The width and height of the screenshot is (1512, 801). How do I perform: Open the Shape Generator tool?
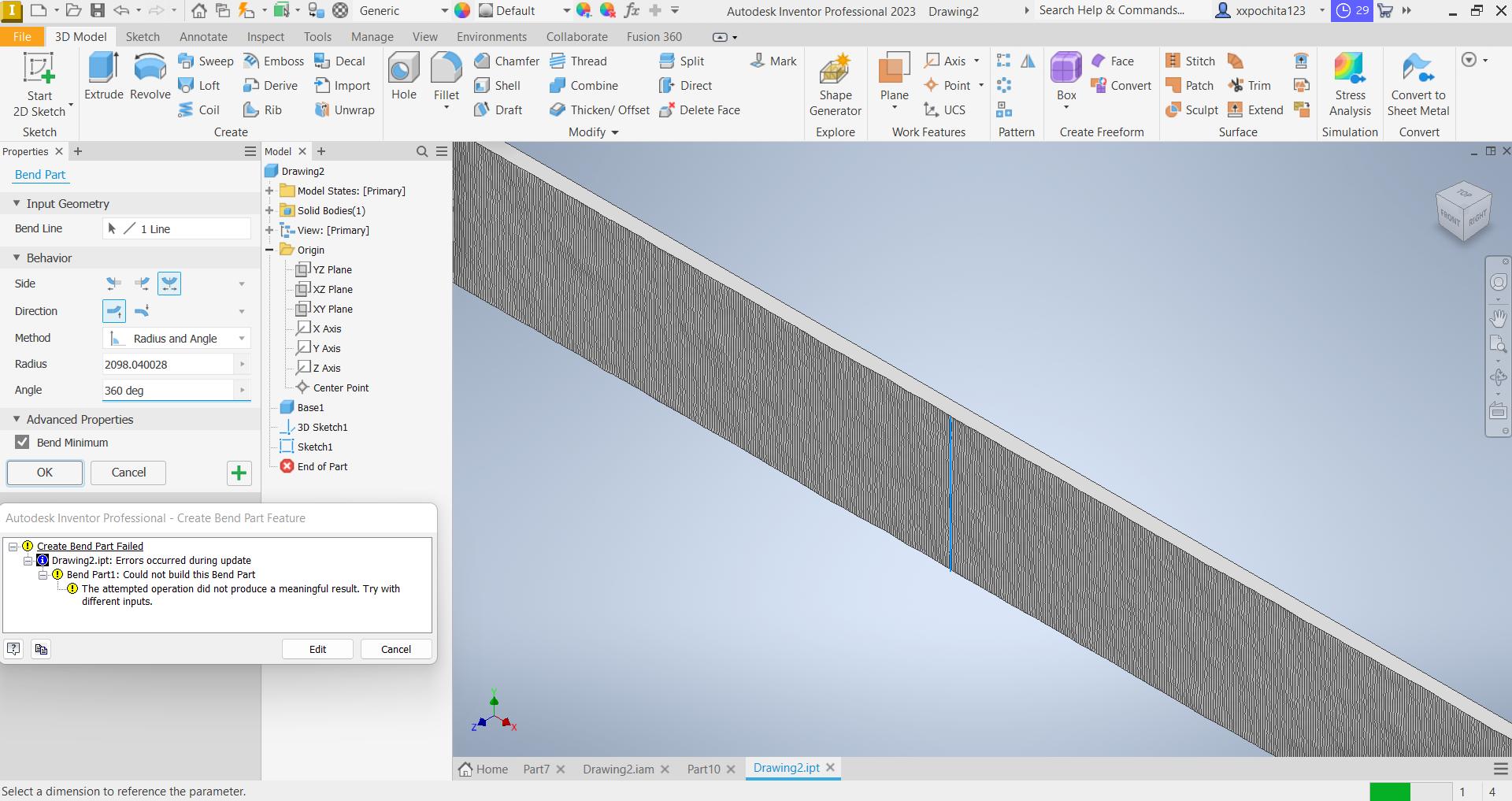click(x=835, y=85)
